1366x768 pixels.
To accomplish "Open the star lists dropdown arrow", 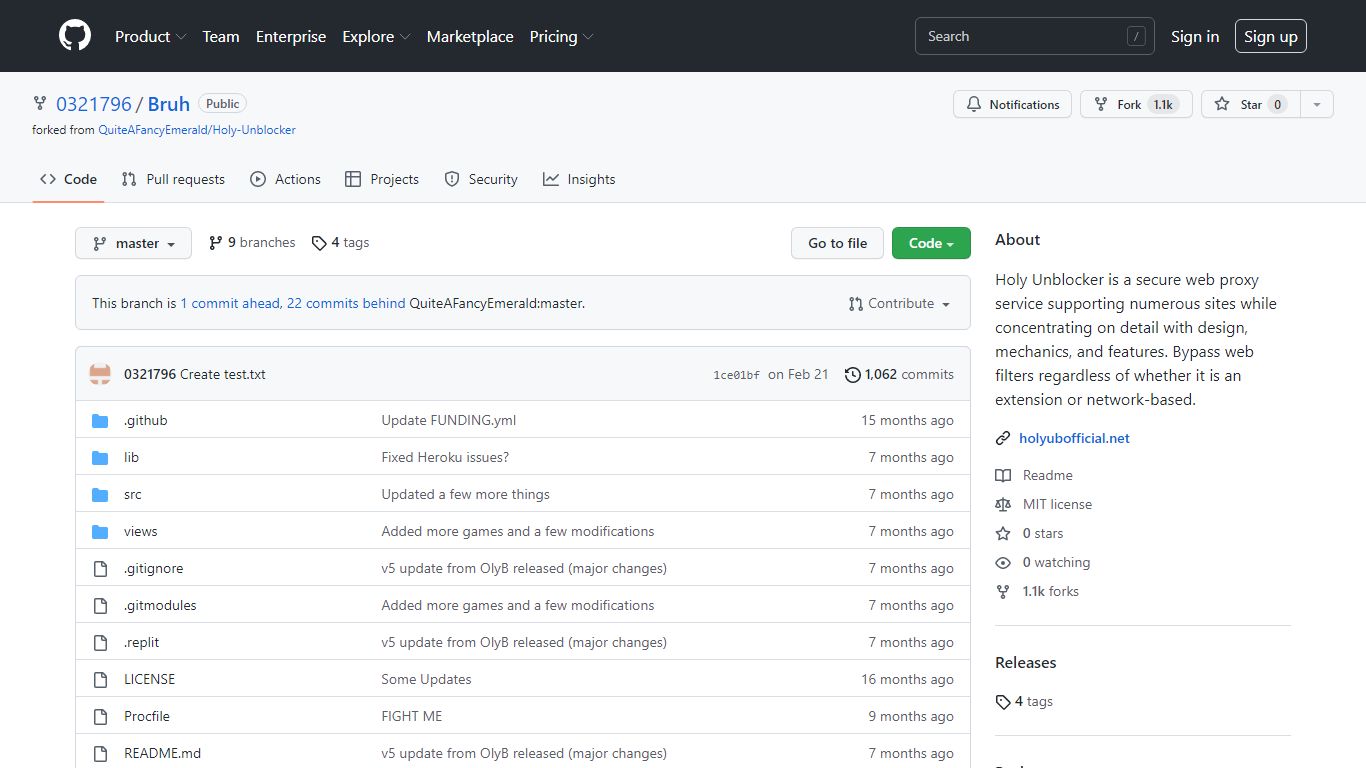I will tap(1317, 104).
